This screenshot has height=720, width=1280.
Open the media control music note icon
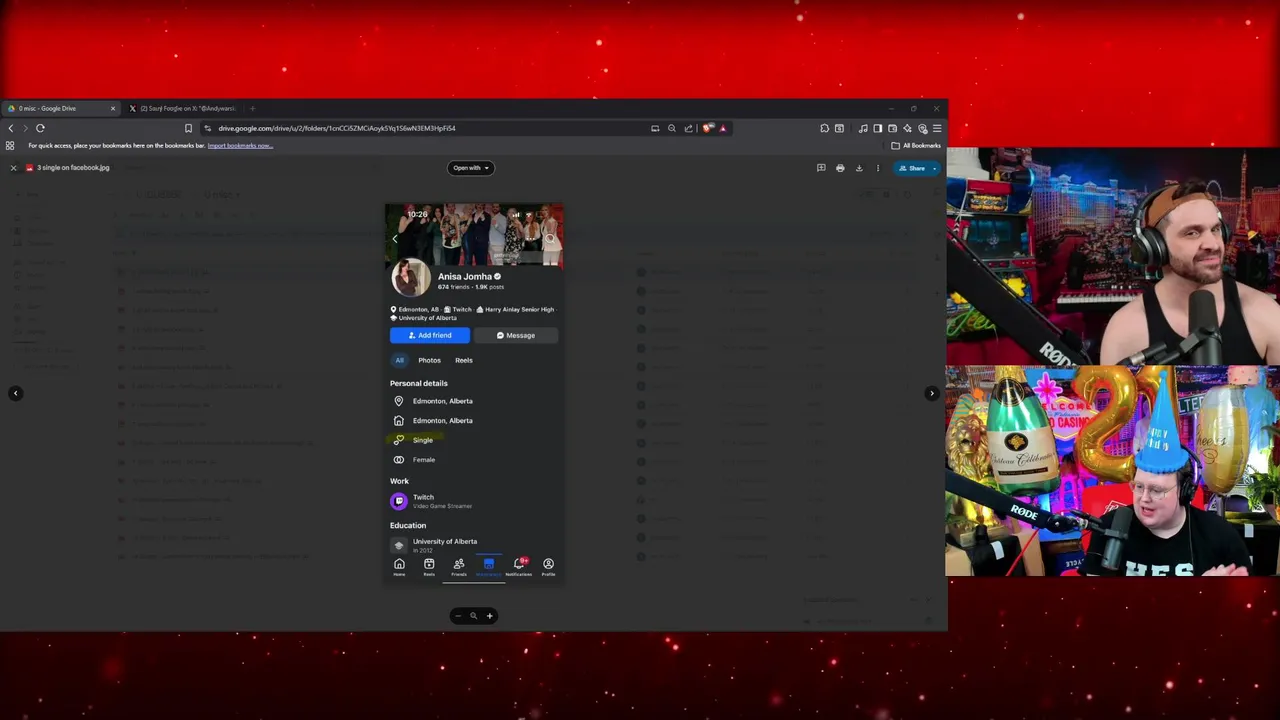863,128
